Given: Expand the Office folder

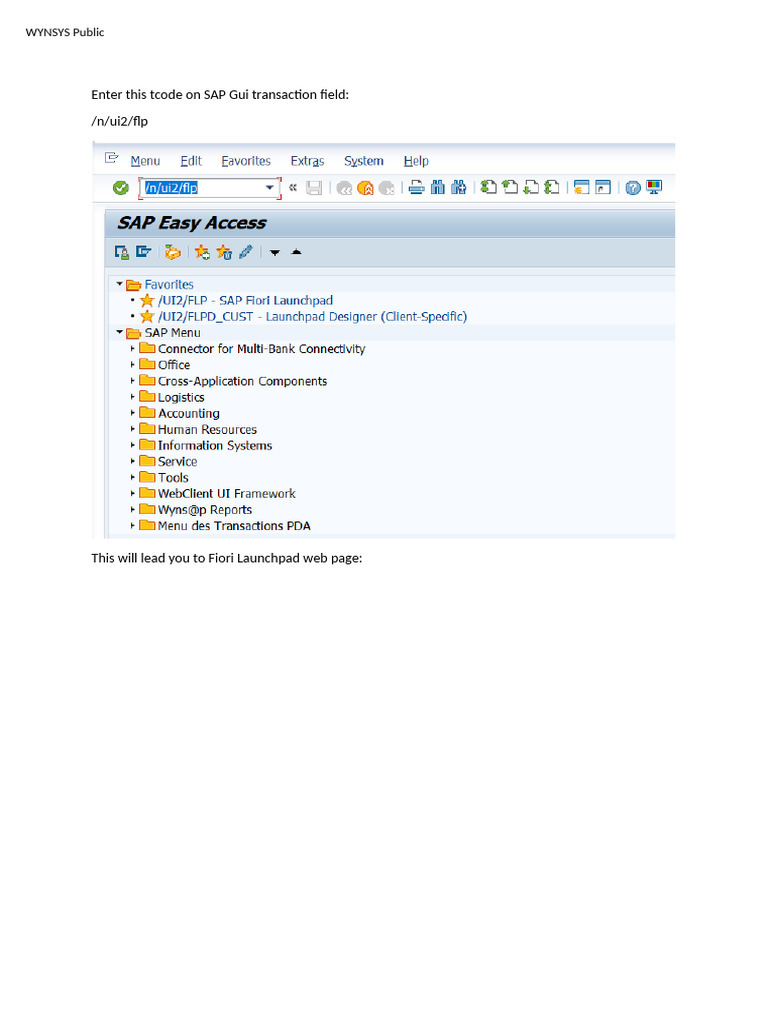Looking at the screenshot, I should 133,364.
